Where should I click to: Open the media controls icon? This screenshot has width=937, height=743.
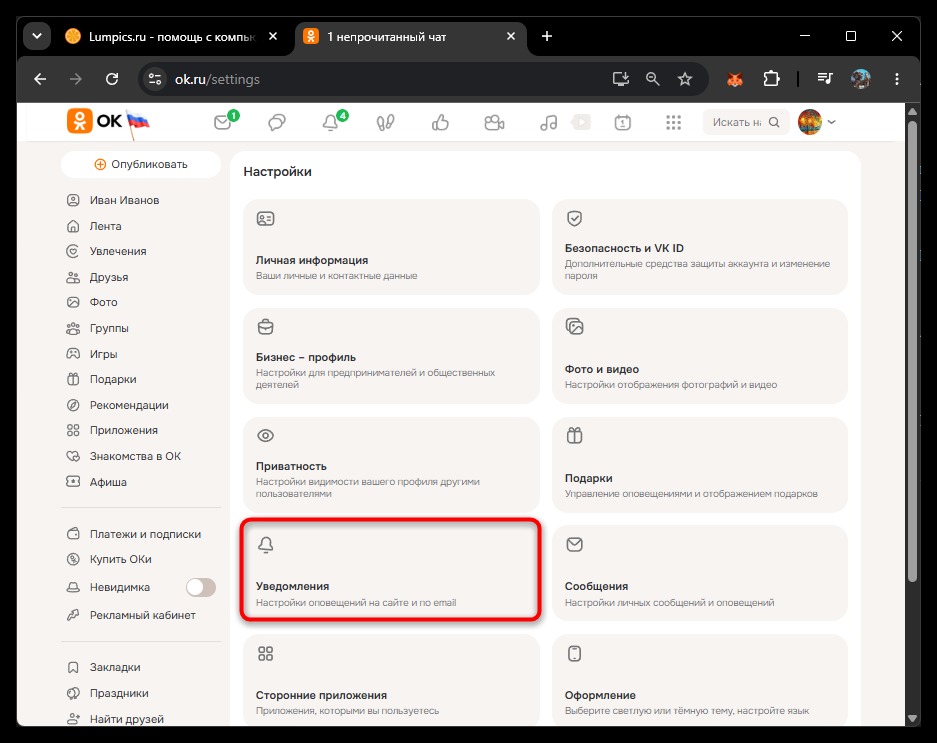[x=825, y=79]
